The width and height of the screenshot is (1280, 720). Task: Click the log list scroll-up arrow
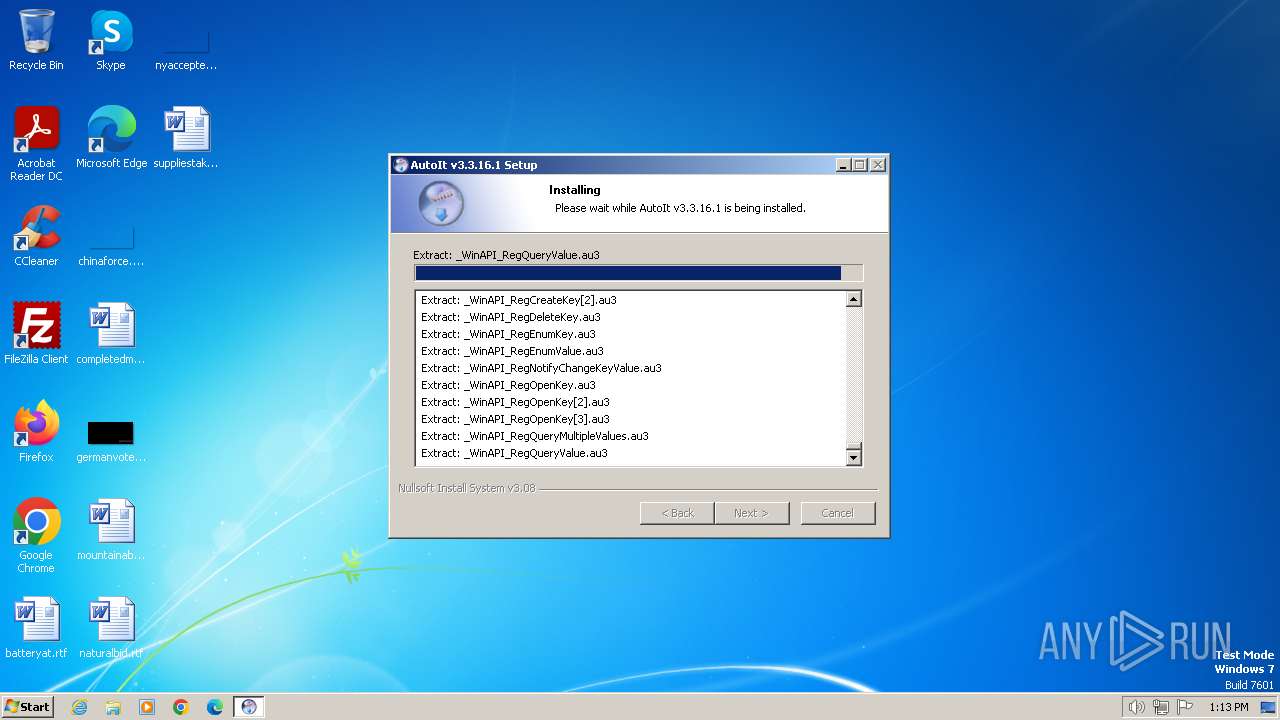854,299
